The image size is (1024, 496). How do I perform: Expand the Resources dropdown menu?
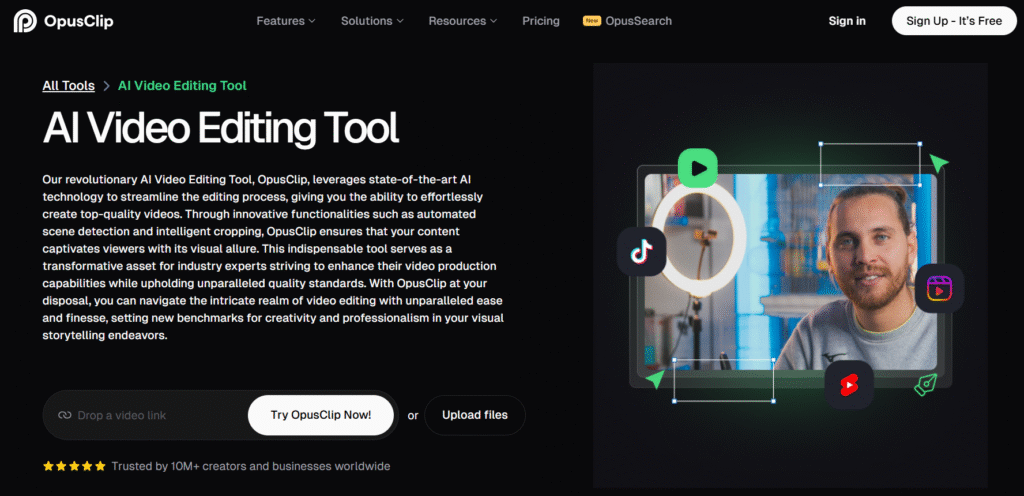coord(463,21)
